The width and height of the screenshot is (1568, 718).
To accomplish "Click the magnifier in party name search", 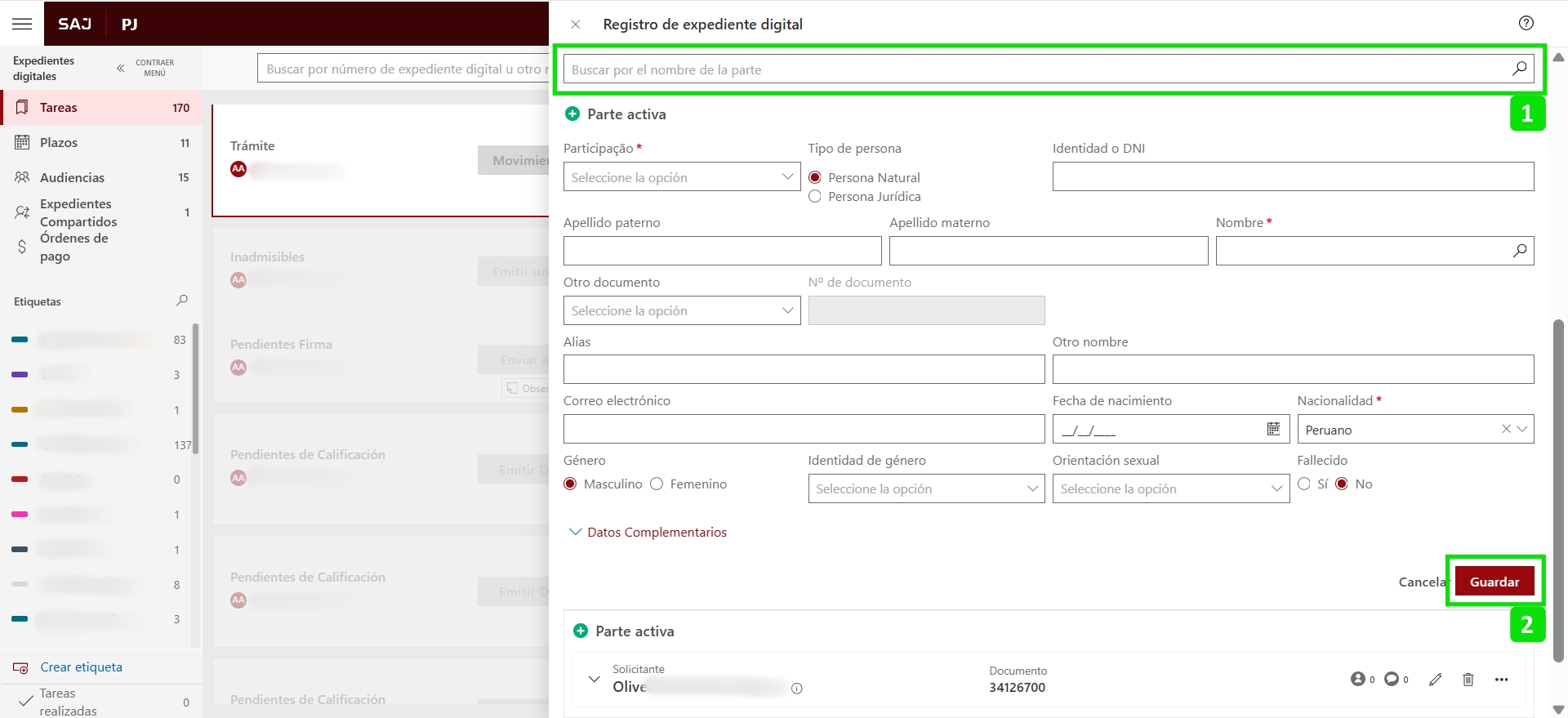I will coord(1519,69).
